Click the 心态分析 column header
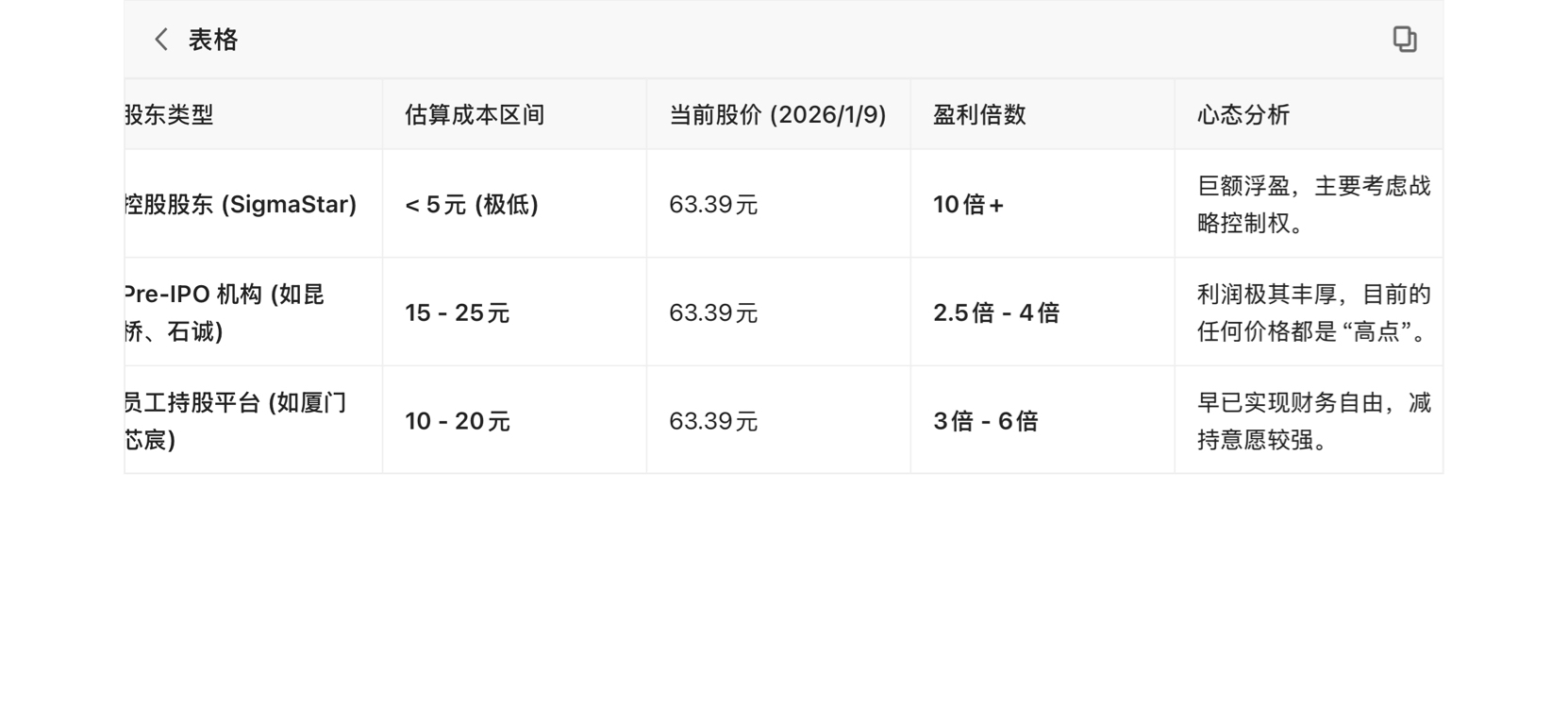1568x725 pixels. coord(1243,115)
